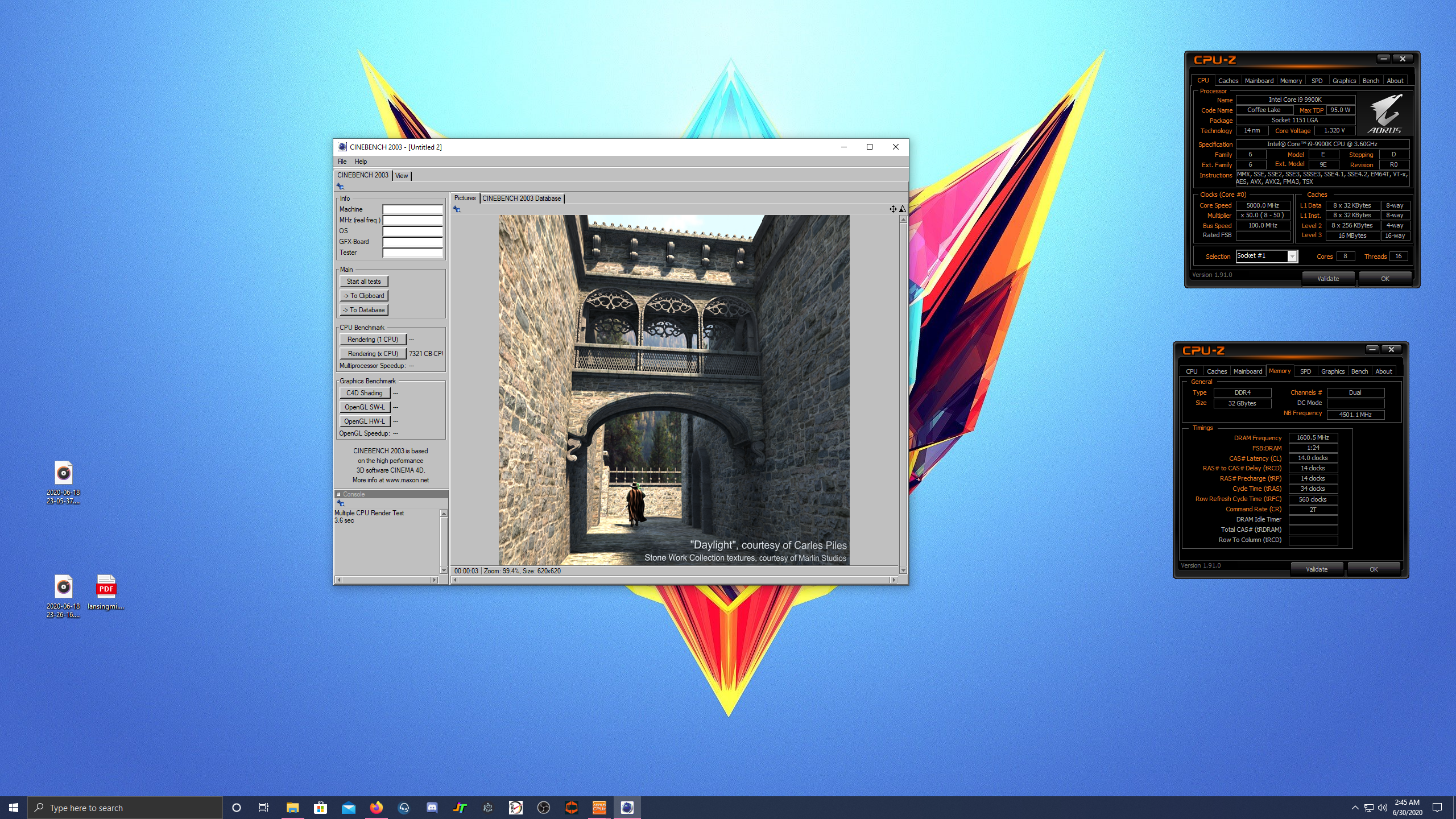Screen dimensions: 1456x819
Task: Click Start all tests button
Action: (364, 282)
